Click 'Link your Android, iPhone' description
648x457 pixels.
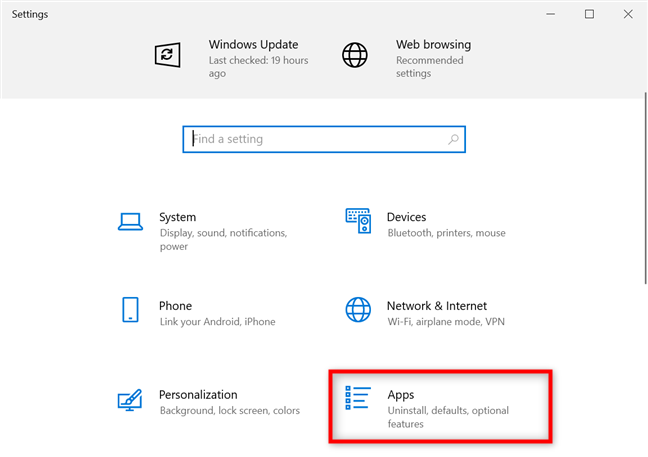pyautogui.click(x=217, y=322)
